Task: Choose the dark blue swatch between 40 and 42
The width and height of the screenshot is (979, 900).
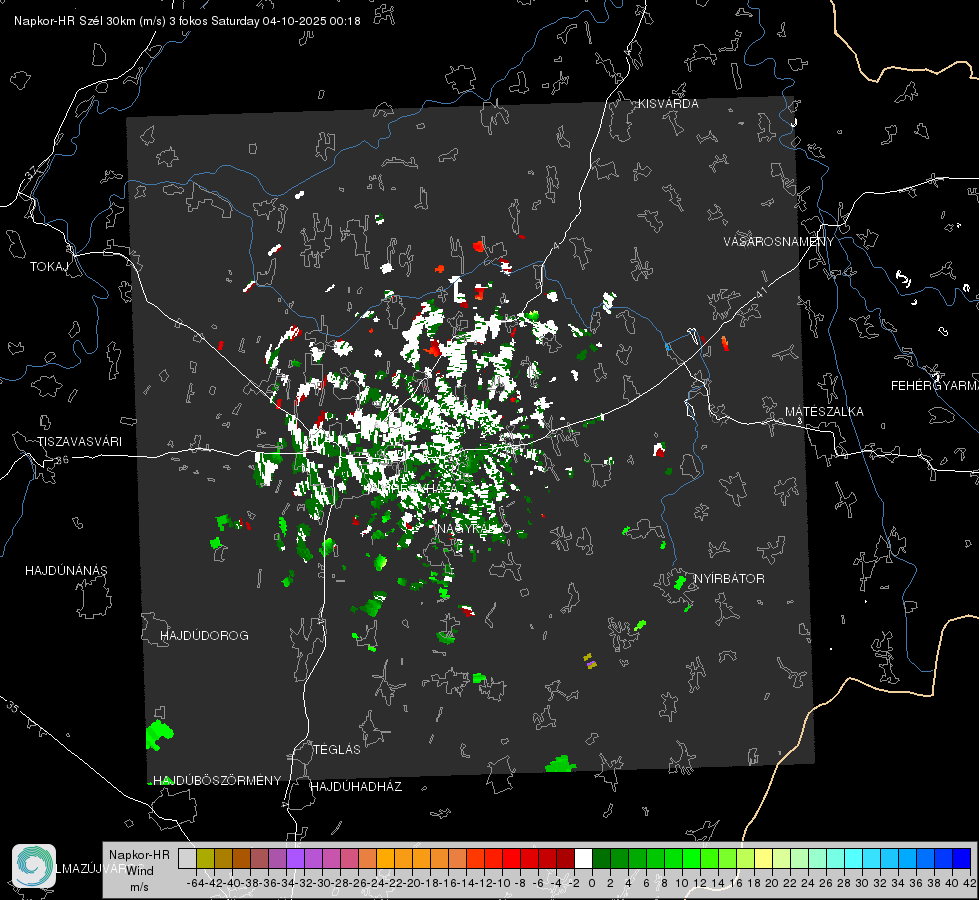Action: click(962, 858)
